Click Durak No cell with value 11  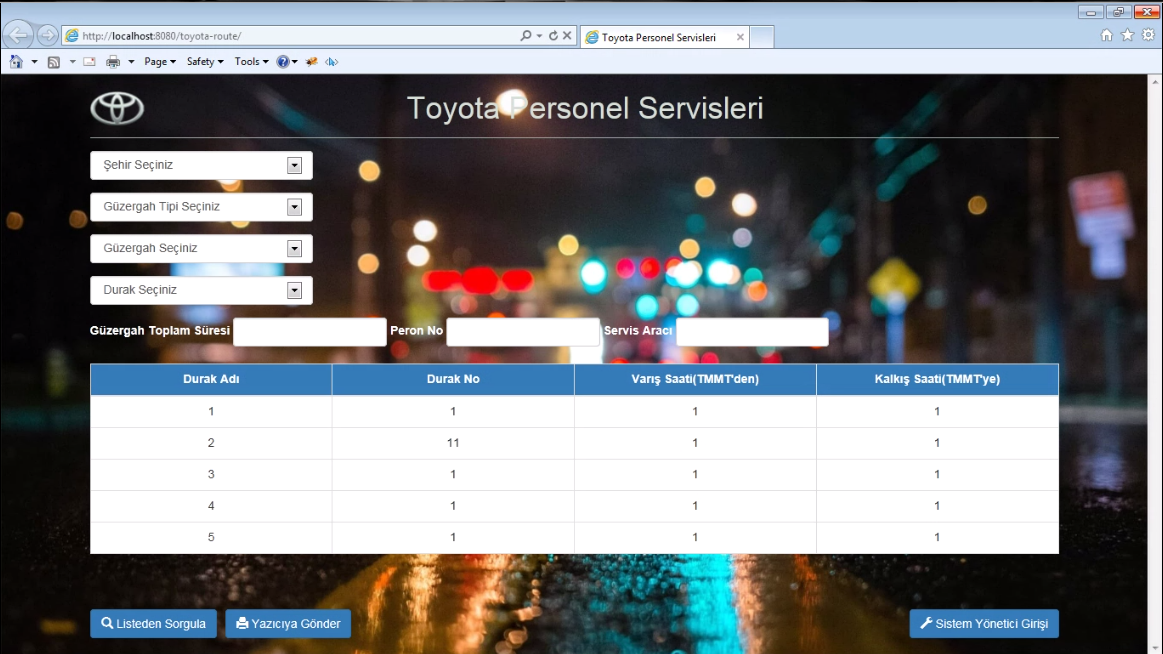coord(453,443)
